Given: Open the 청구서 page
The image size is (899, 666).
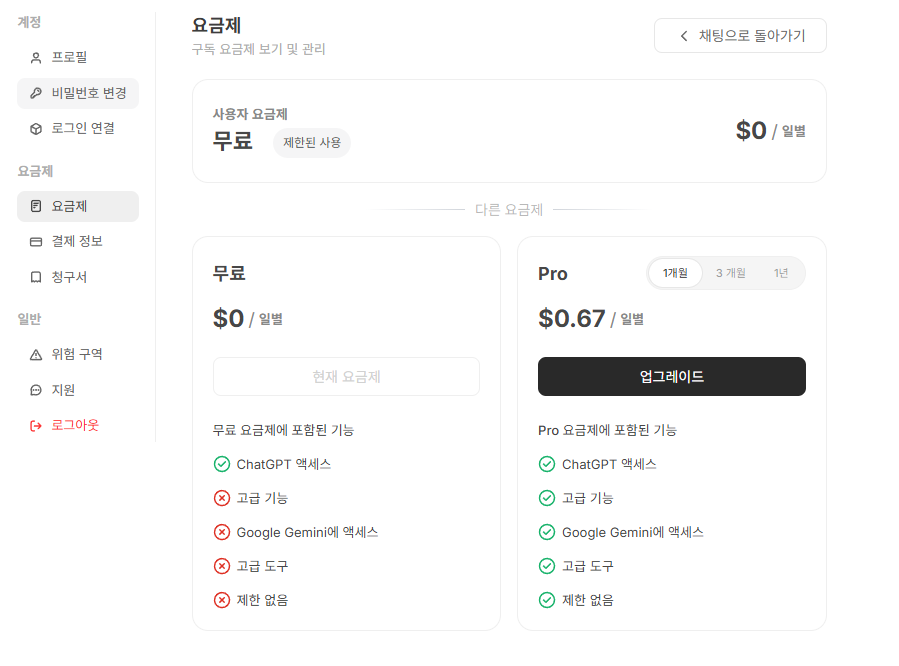Looking at the screenshot, I should 78,277.
